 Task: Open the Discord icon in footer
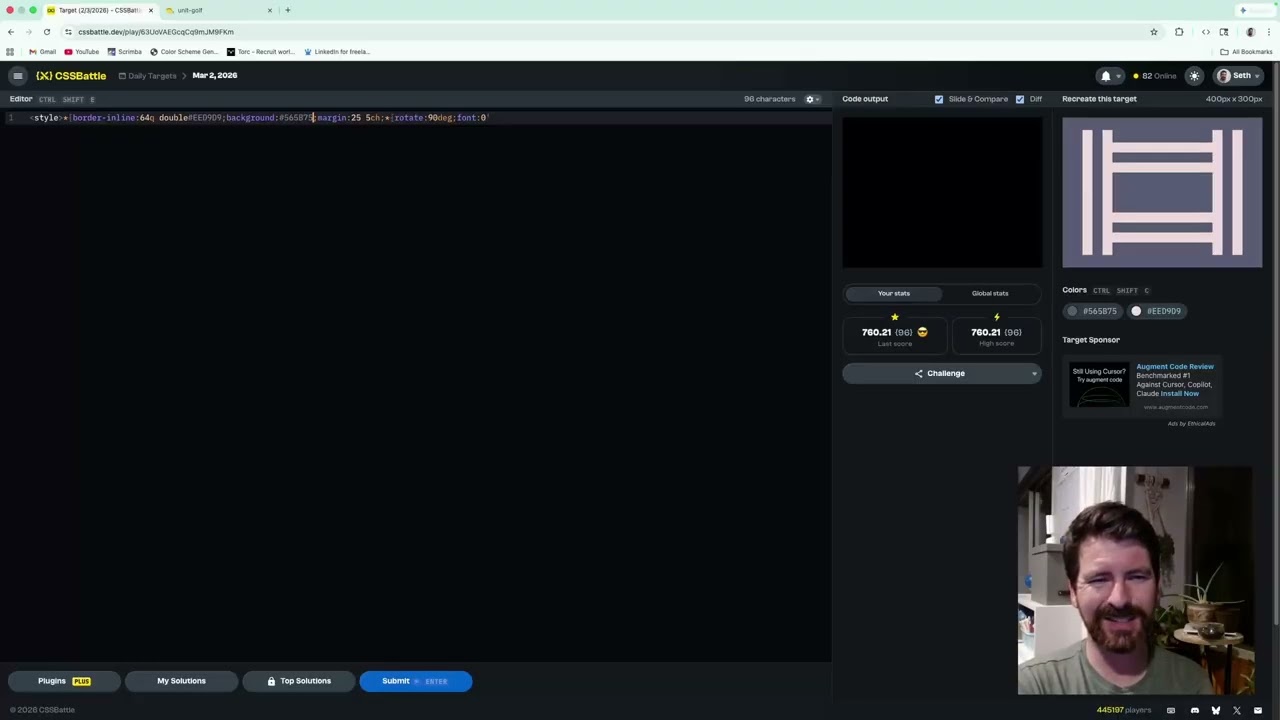1194,711
